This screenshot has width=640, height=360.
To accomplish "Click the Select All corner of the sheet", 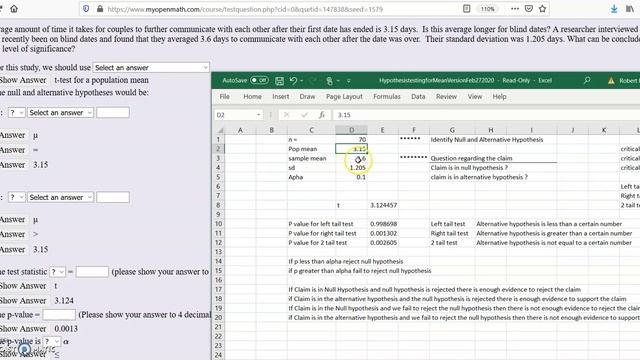I will (x=220, y=130).
